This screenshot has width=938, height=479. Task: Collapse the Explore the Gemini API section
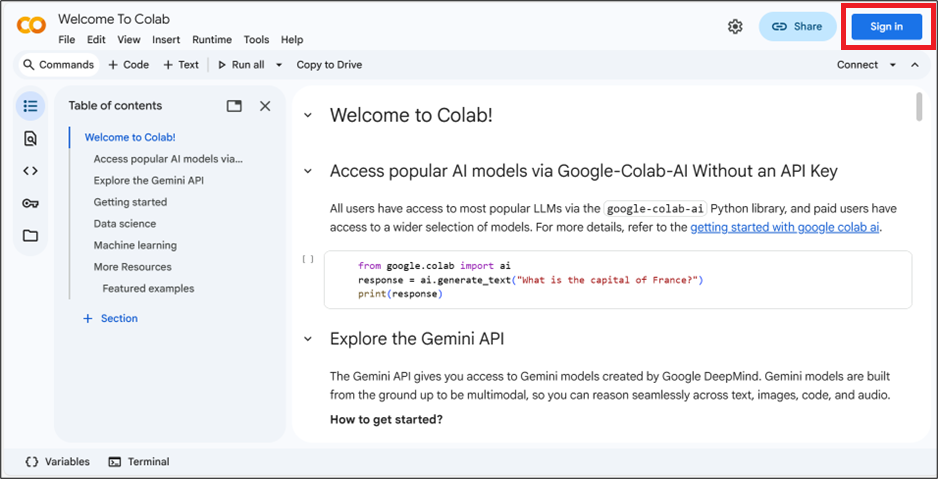click(308, 339)
